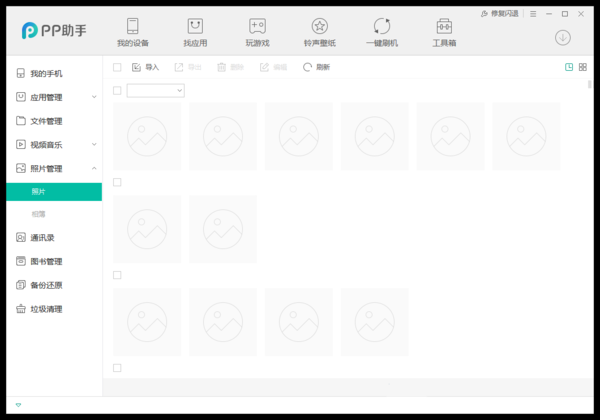This screenshot has height=420, width=600.
Task: Open the 玩游戏 games tab
Action: click(x=258, y=32)
